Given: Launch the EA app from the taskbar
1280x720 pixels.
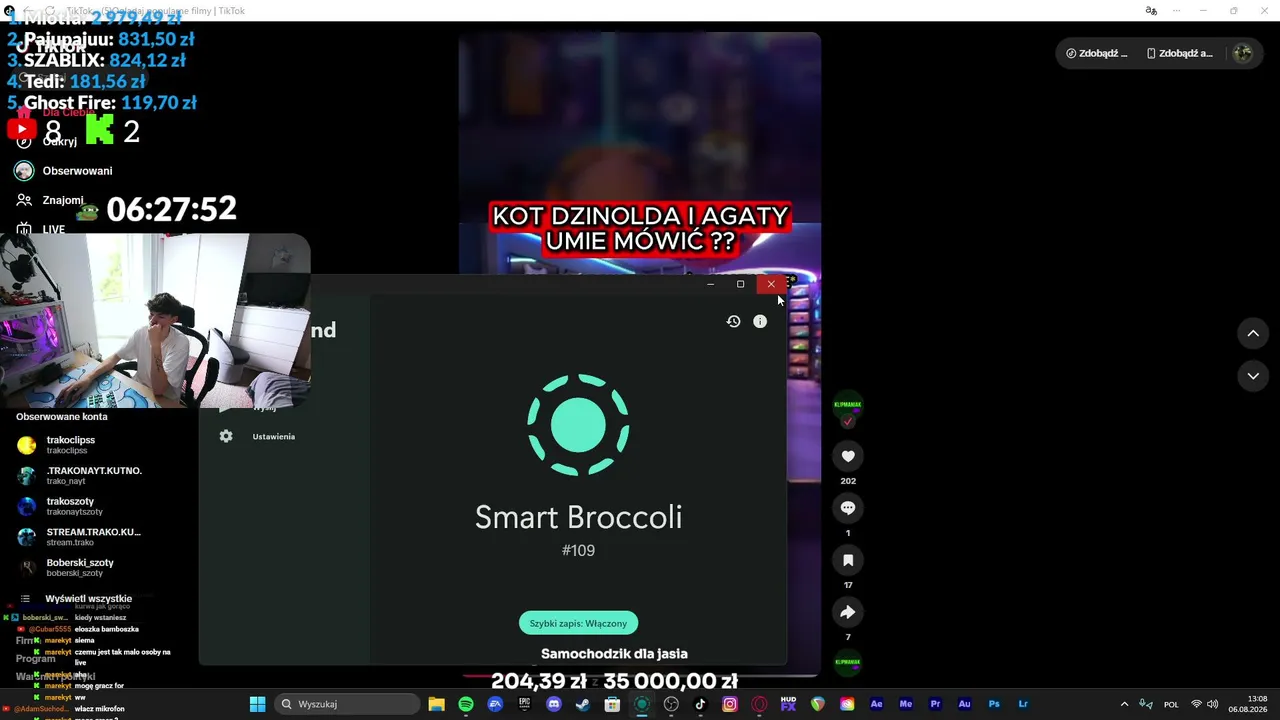Looking at the screenshot, I should pyautogui.click(x=495, y=704).
